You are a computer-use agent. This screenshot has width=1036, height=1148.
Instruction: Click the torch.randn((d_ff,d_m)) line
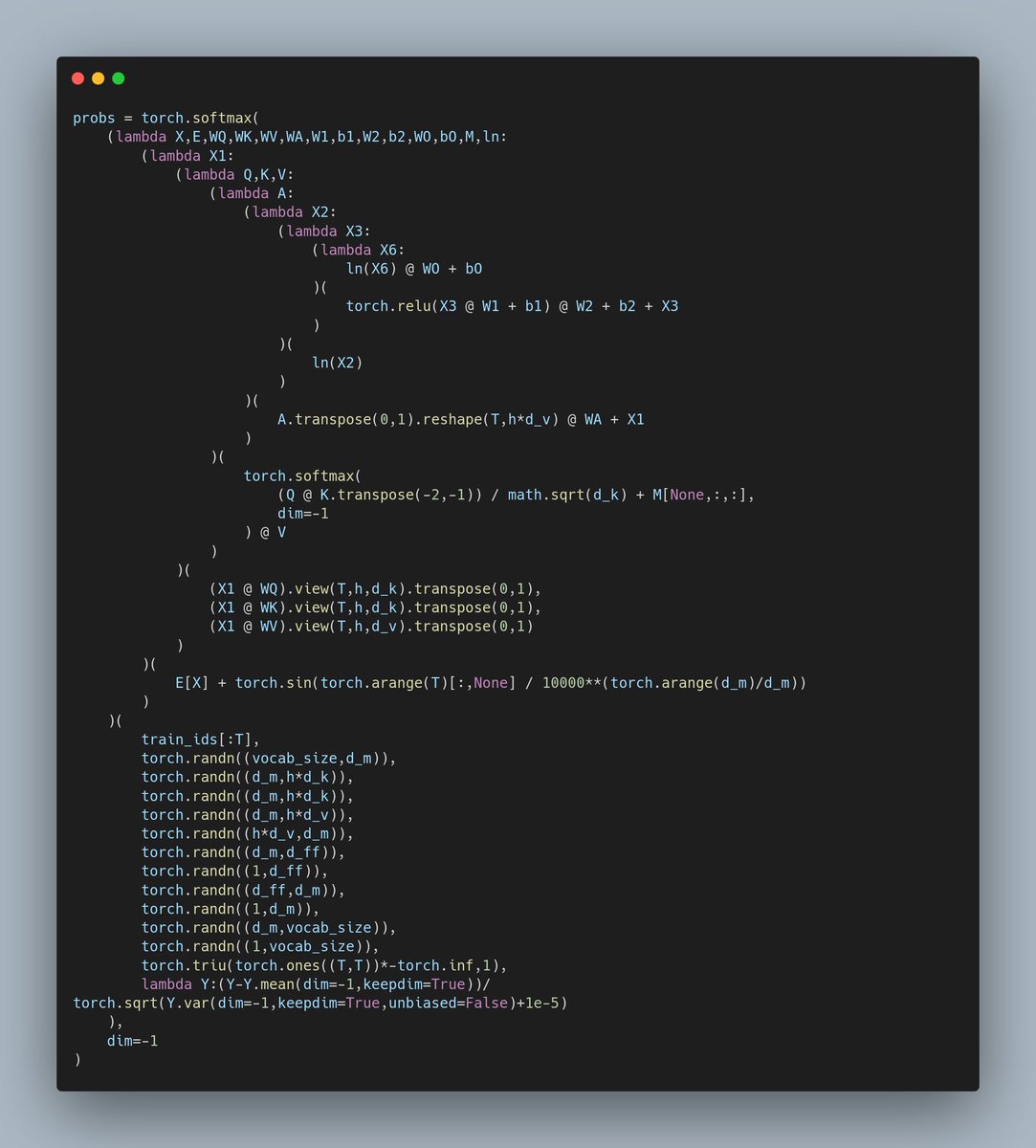point(243,890)
